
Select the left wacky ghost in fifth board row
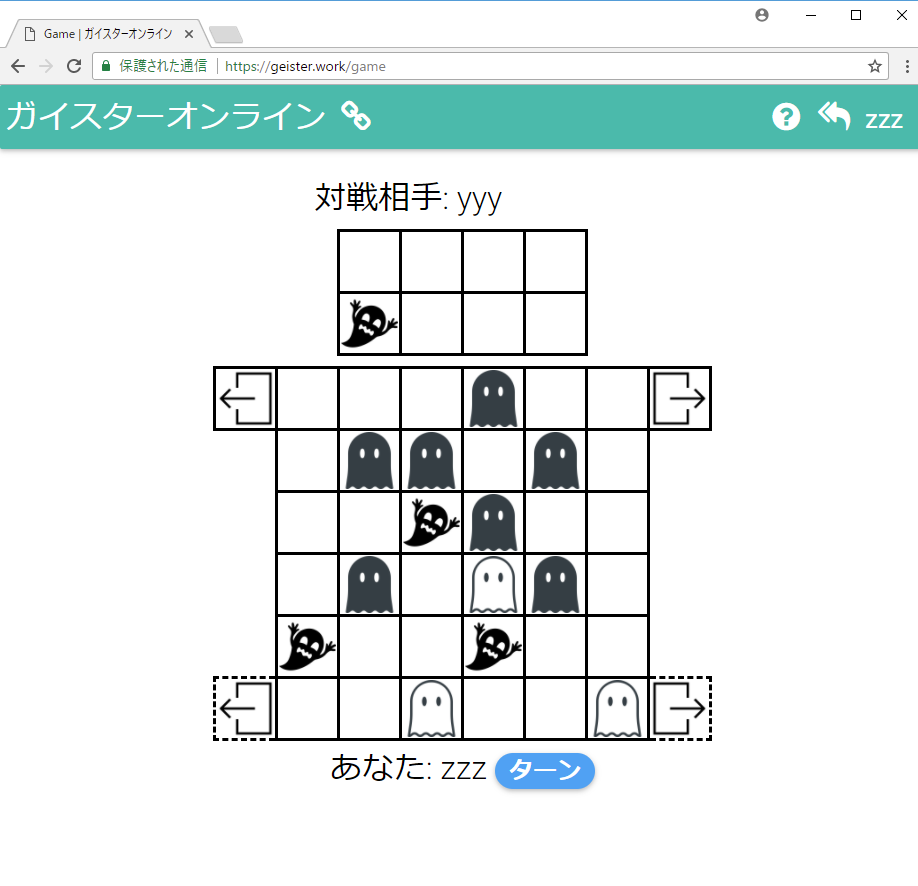point(307,646)
